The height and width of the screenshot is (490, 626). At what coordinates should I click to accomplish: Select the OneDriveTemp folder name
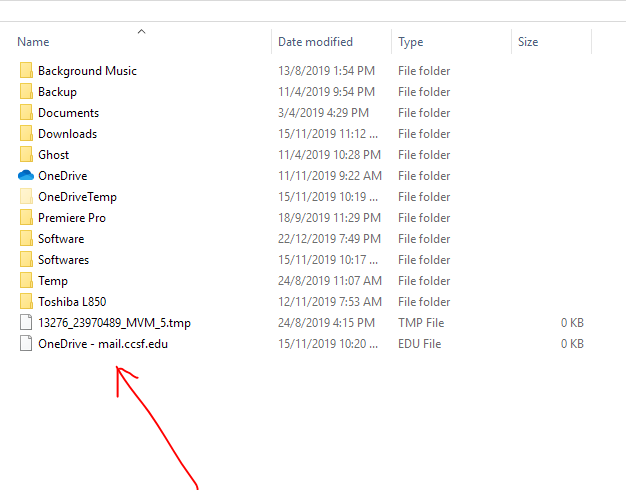tap(77, 197)
